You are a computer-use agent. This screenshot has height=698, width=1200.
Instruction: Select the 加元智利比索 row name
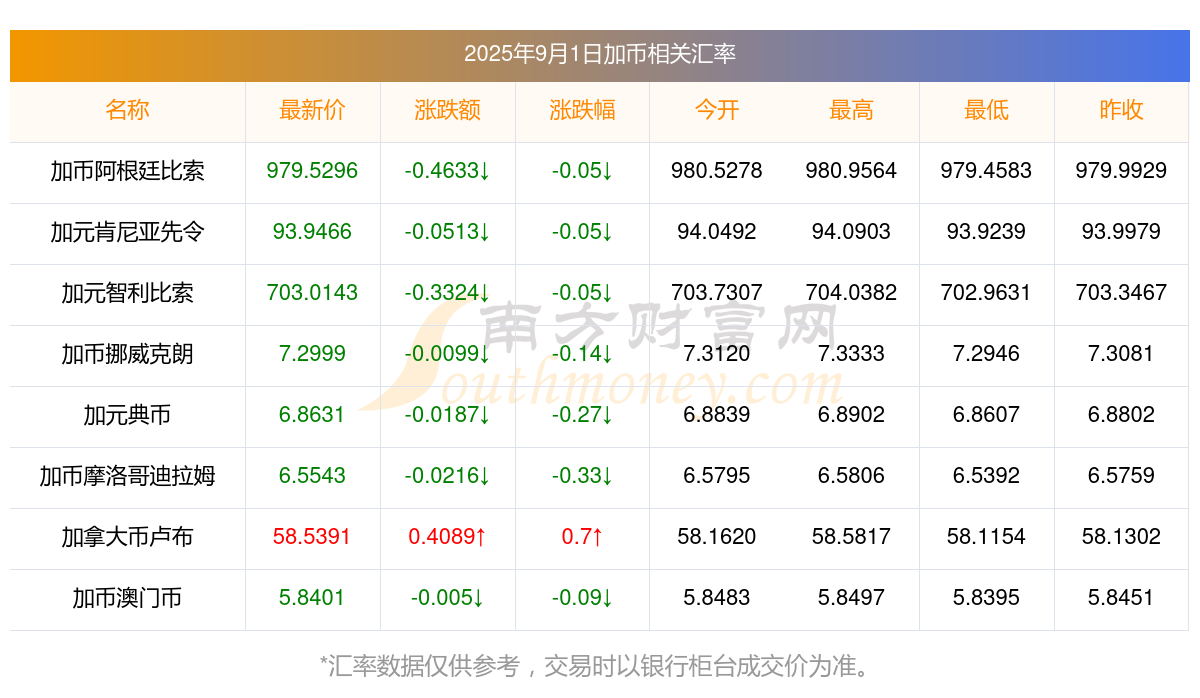[127, 293]
